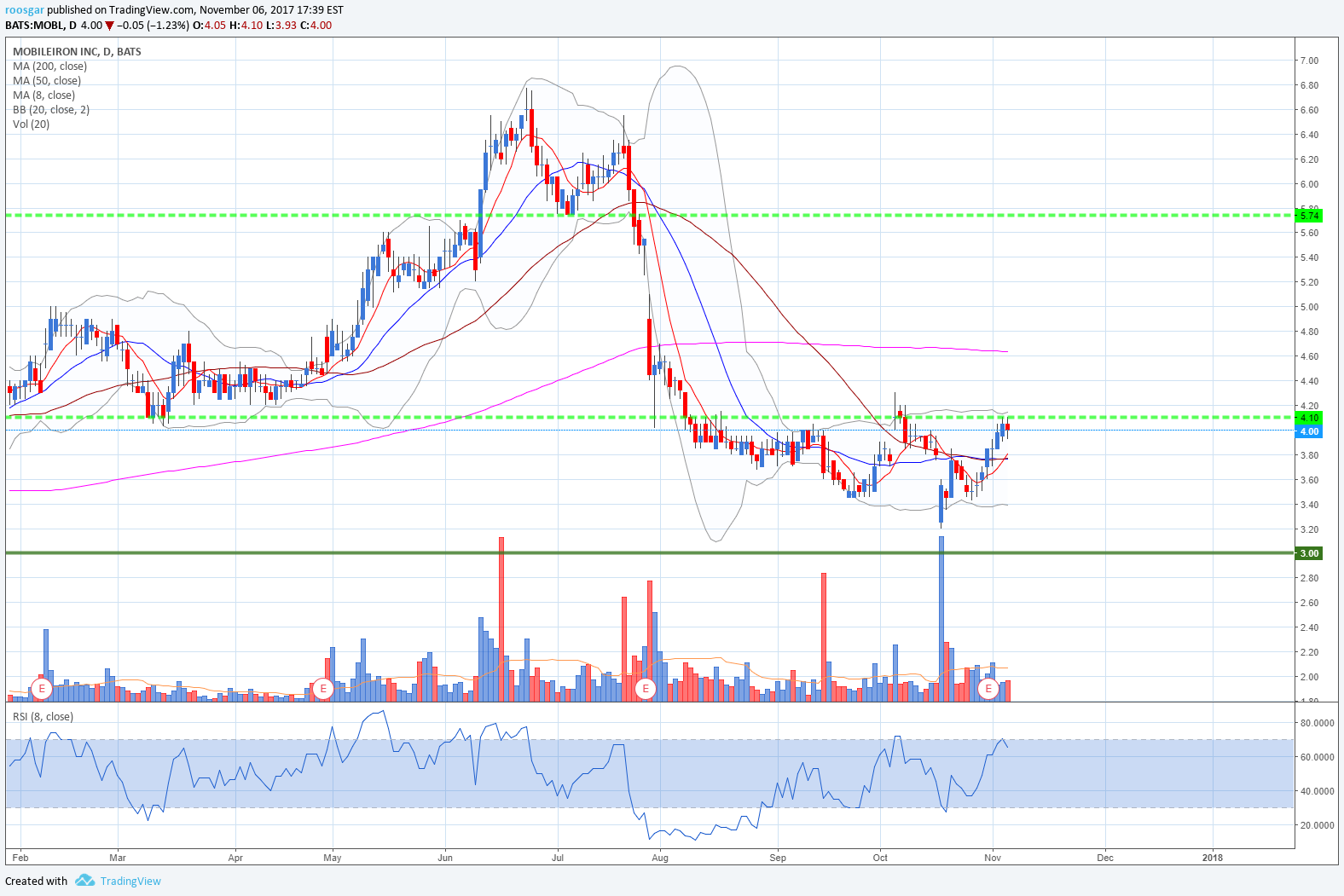This screenshot has width=1344, height=896.
Task: Click the BATS:MOBL, D symbol header text
Action: (41, 26)
